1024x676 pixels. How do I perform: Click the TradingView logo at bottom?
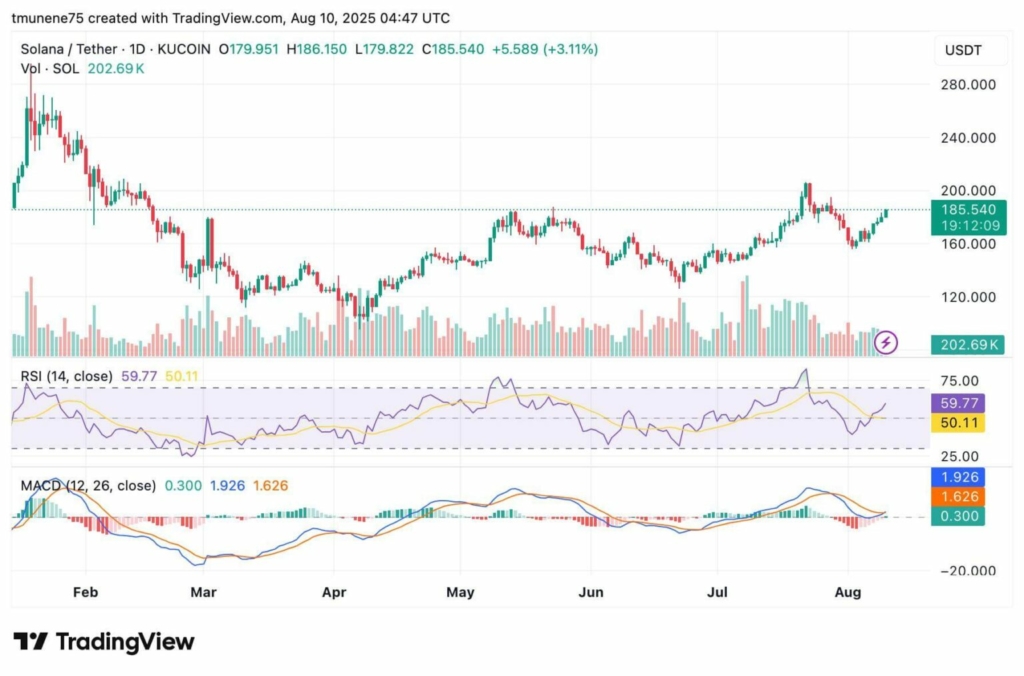coord(104,641)
